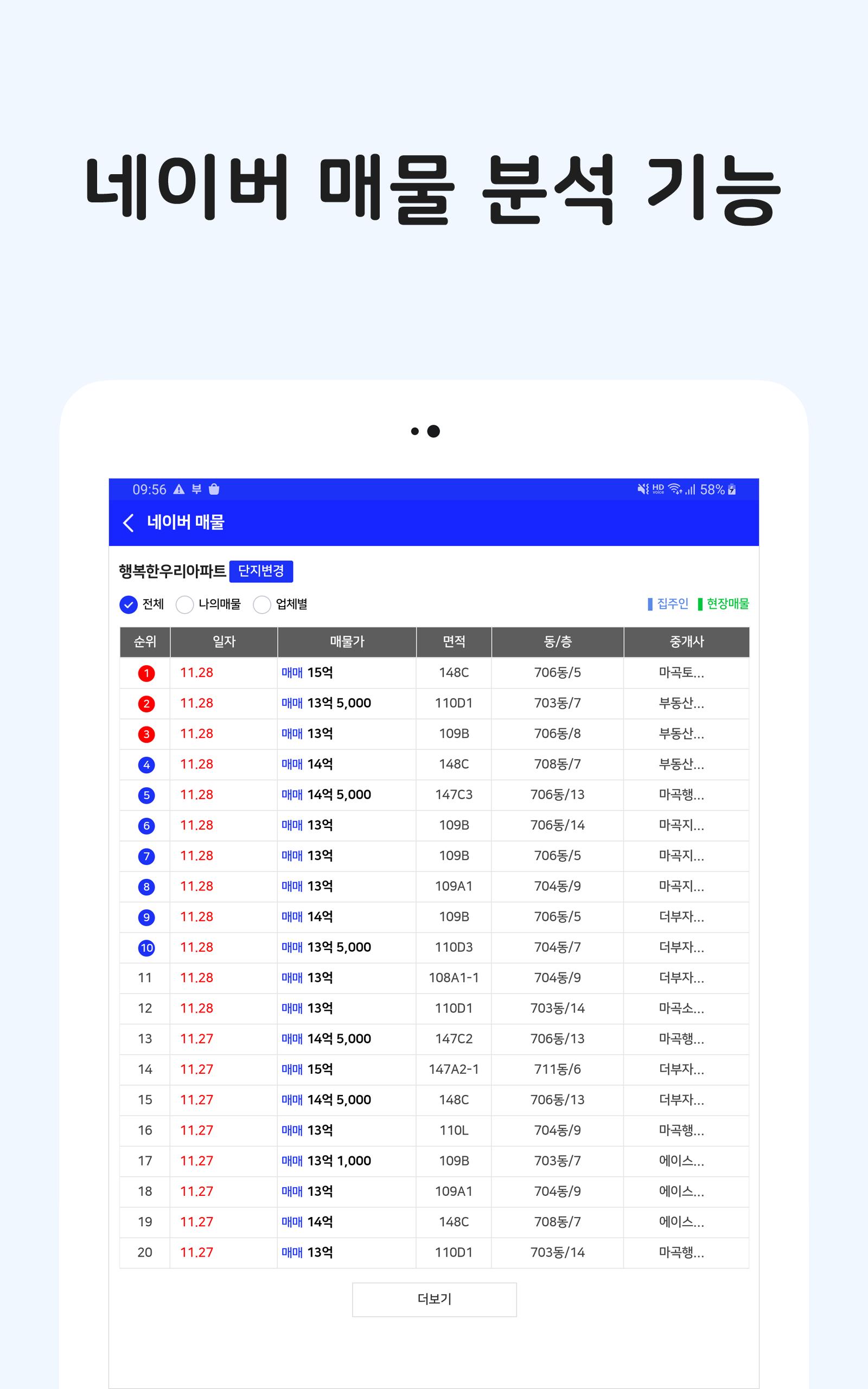Click the battery status icon
This screenshot has width=868, height=1389.
(732, 489)
